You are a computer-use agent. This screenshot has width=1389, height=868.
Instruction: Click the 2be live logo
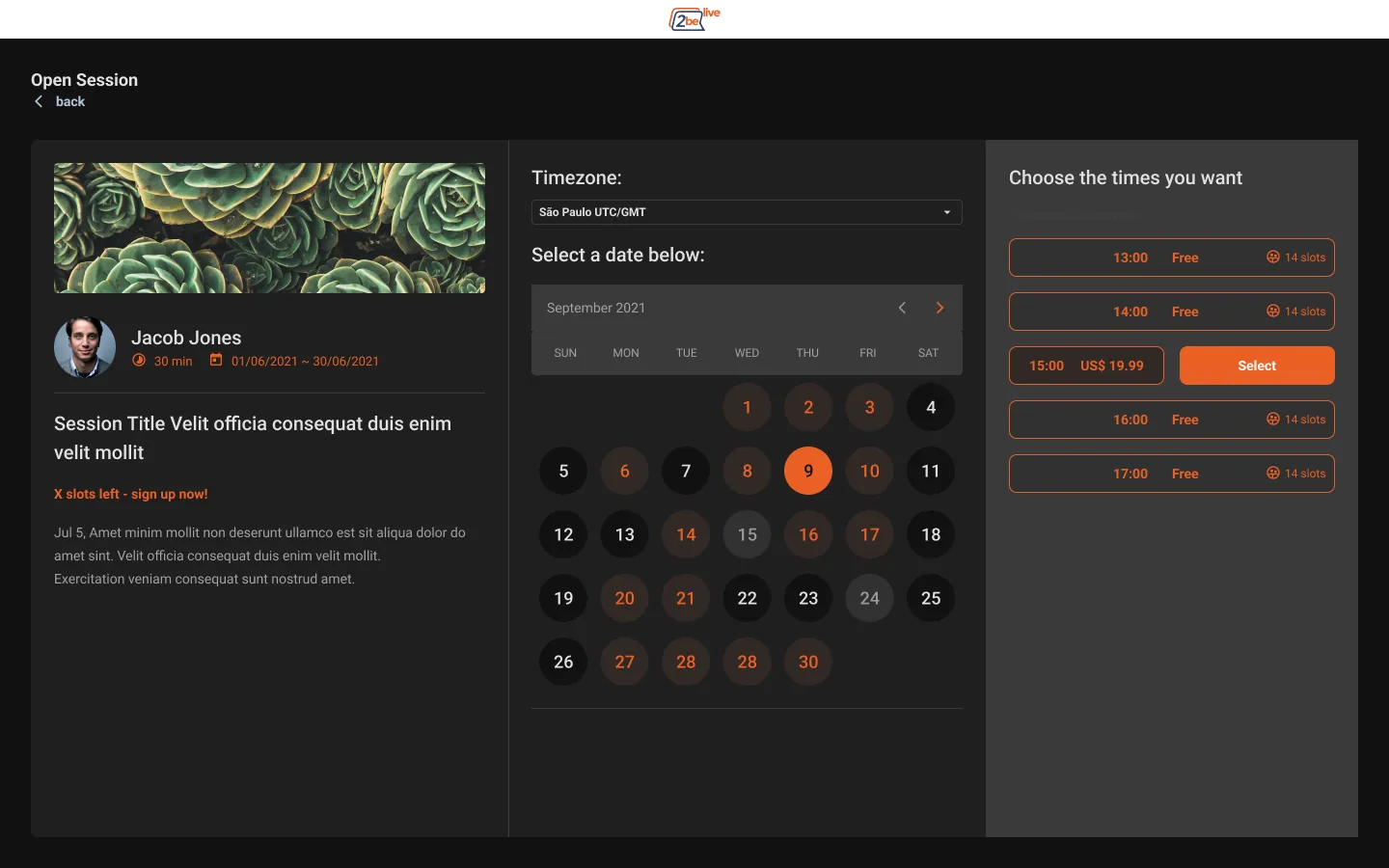point(694,18)
